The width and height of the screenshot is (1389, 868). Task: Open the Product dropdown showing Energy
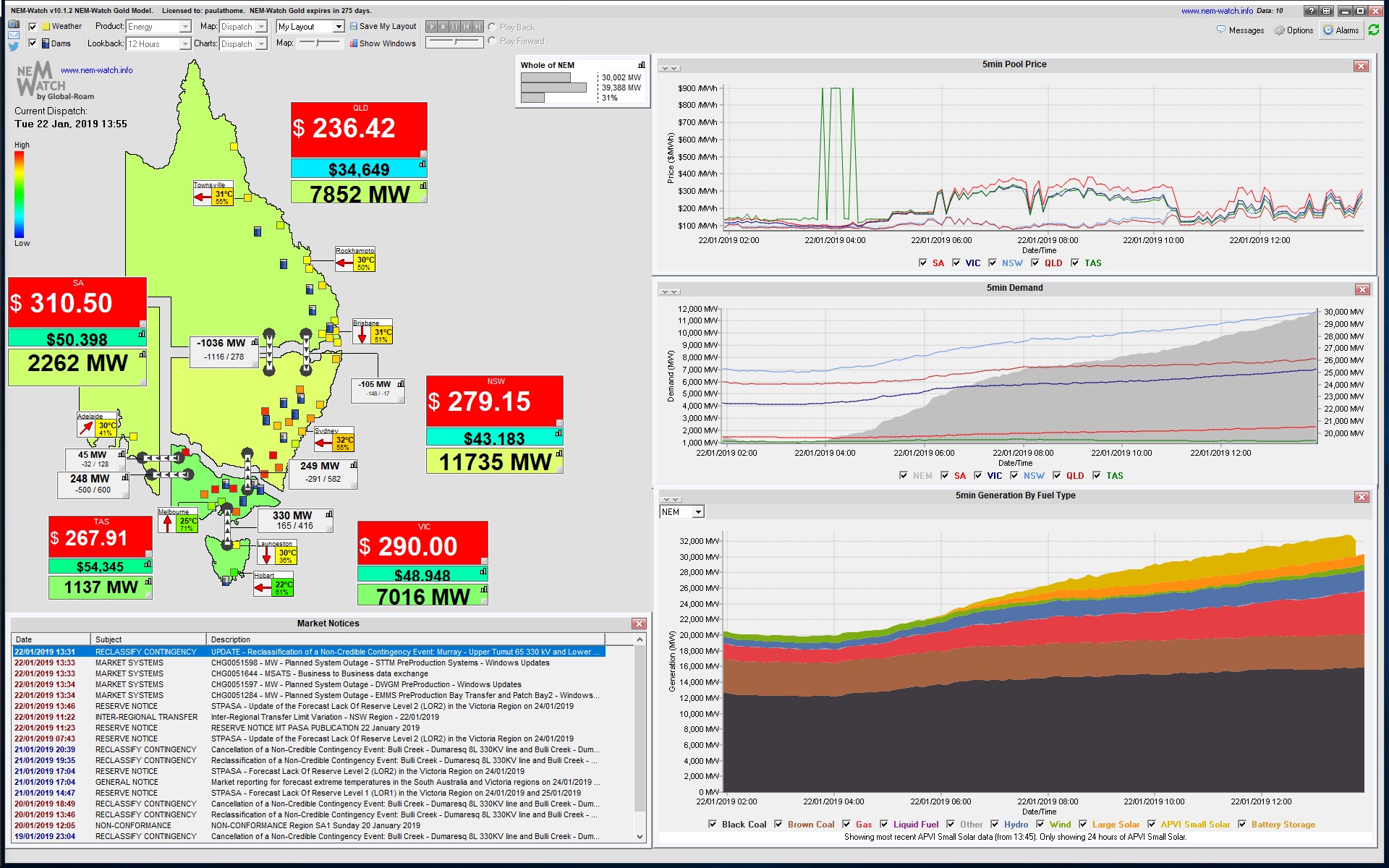coord(158,26)
